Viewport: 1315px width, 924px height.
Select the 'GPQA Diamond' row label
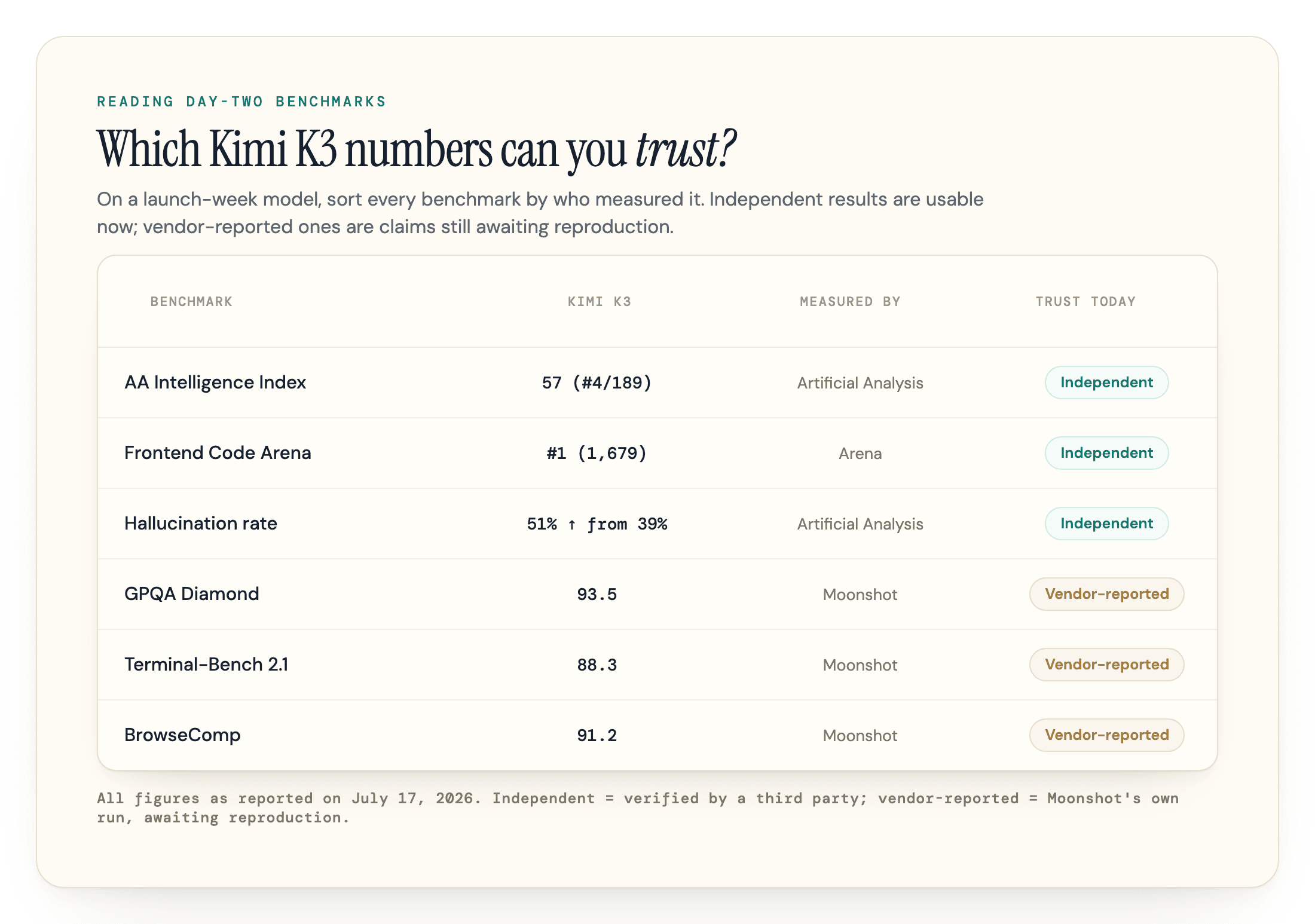[192, 594]
